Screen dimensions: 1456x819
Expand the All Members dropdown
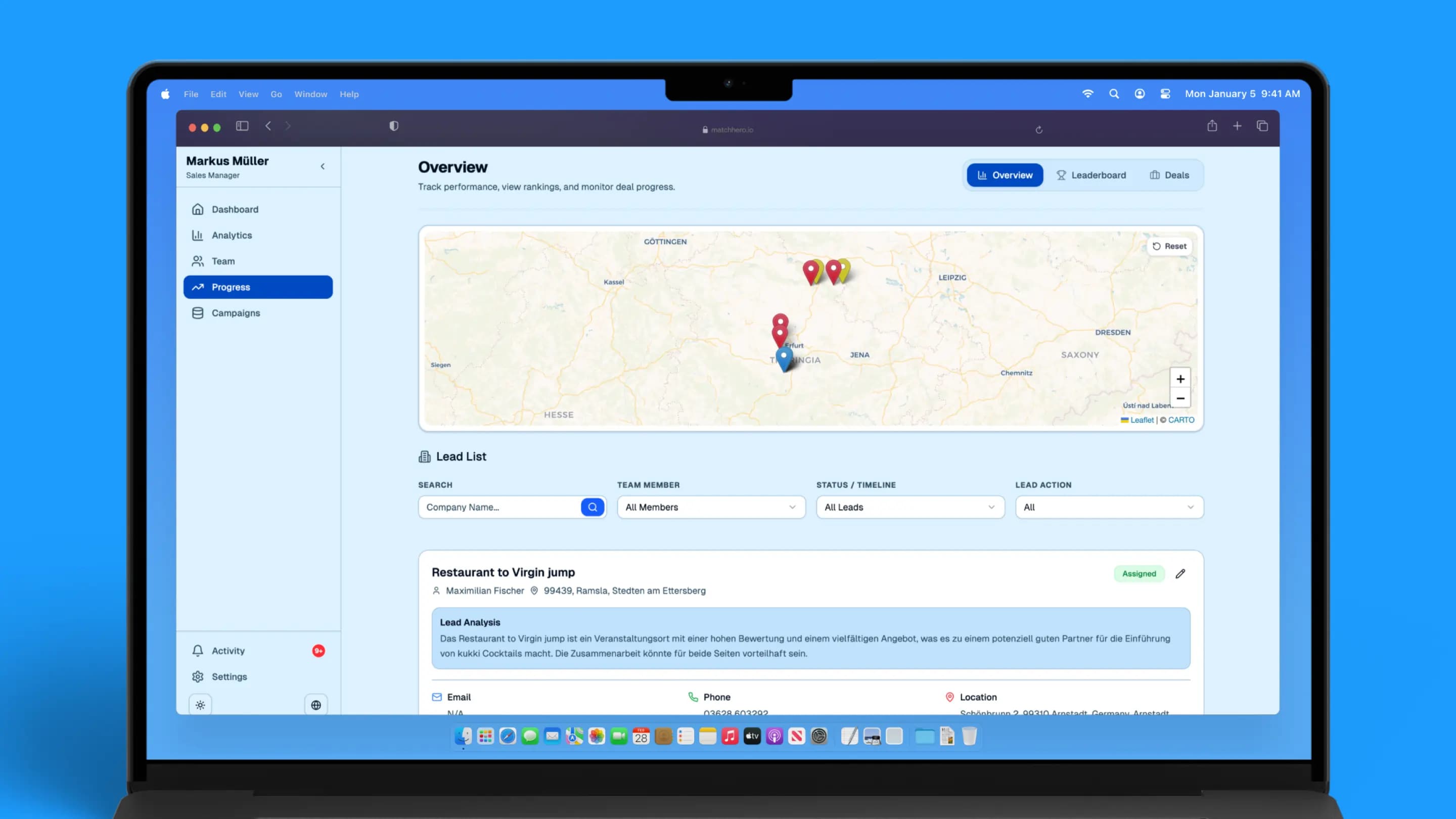[710, 507]
